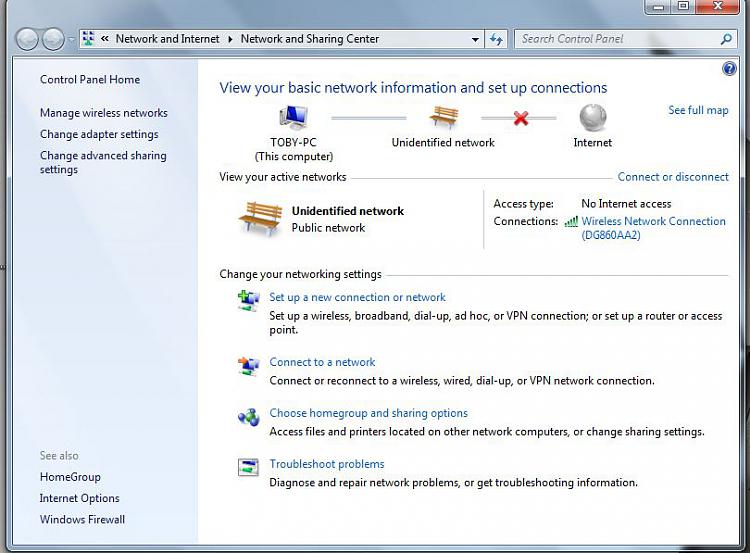Click Network and Sharing Center breadcrumb
The height and width of the screenshot is (553, 750).
(309, 39)
